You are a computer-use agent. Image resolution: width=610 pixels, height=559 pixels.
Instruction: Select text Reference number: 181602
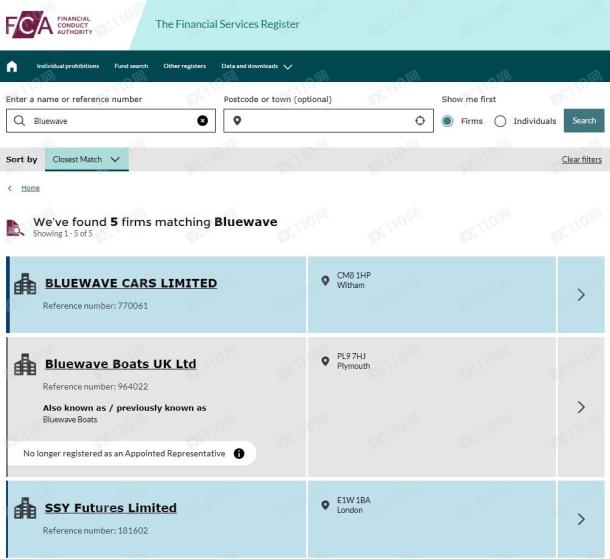95,531
